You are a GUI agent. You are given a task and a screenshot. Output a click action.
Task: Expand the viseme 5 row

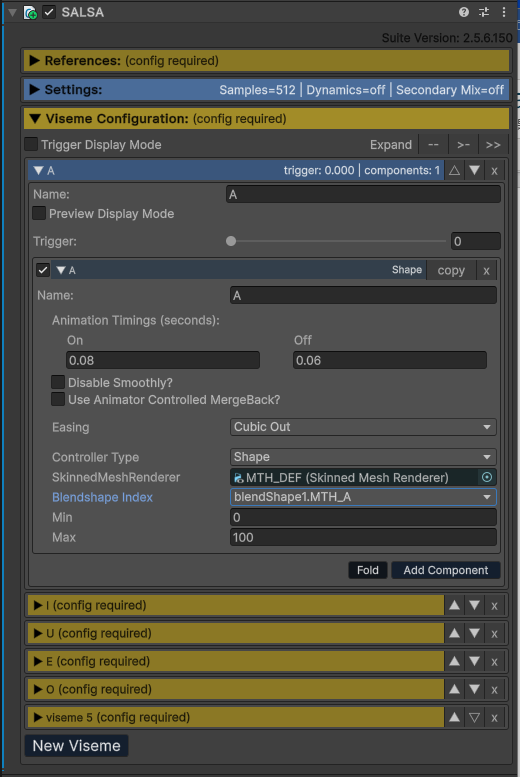tap(236, 718)
